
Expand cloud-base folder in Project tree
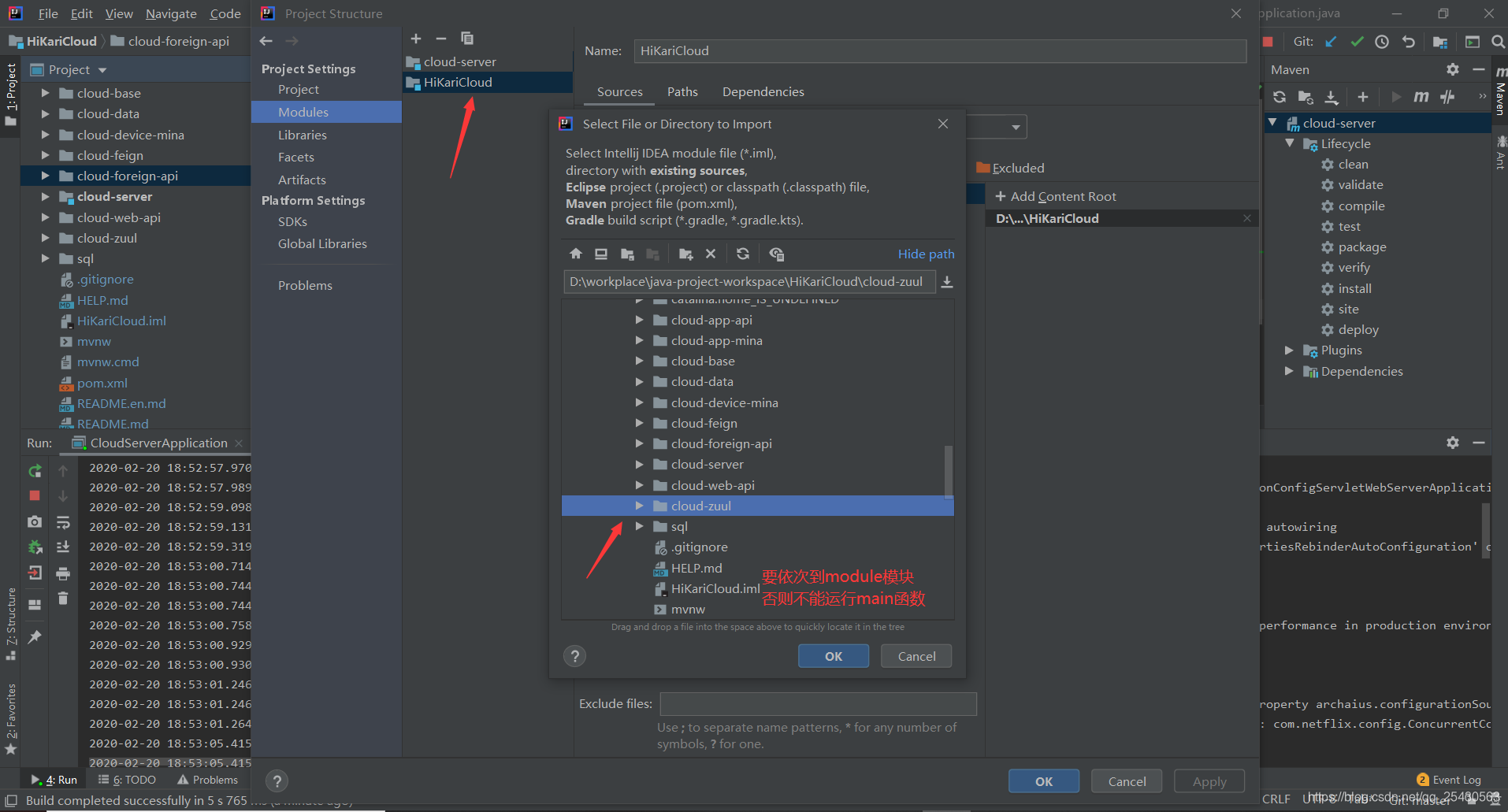click(x=45, y=93)
